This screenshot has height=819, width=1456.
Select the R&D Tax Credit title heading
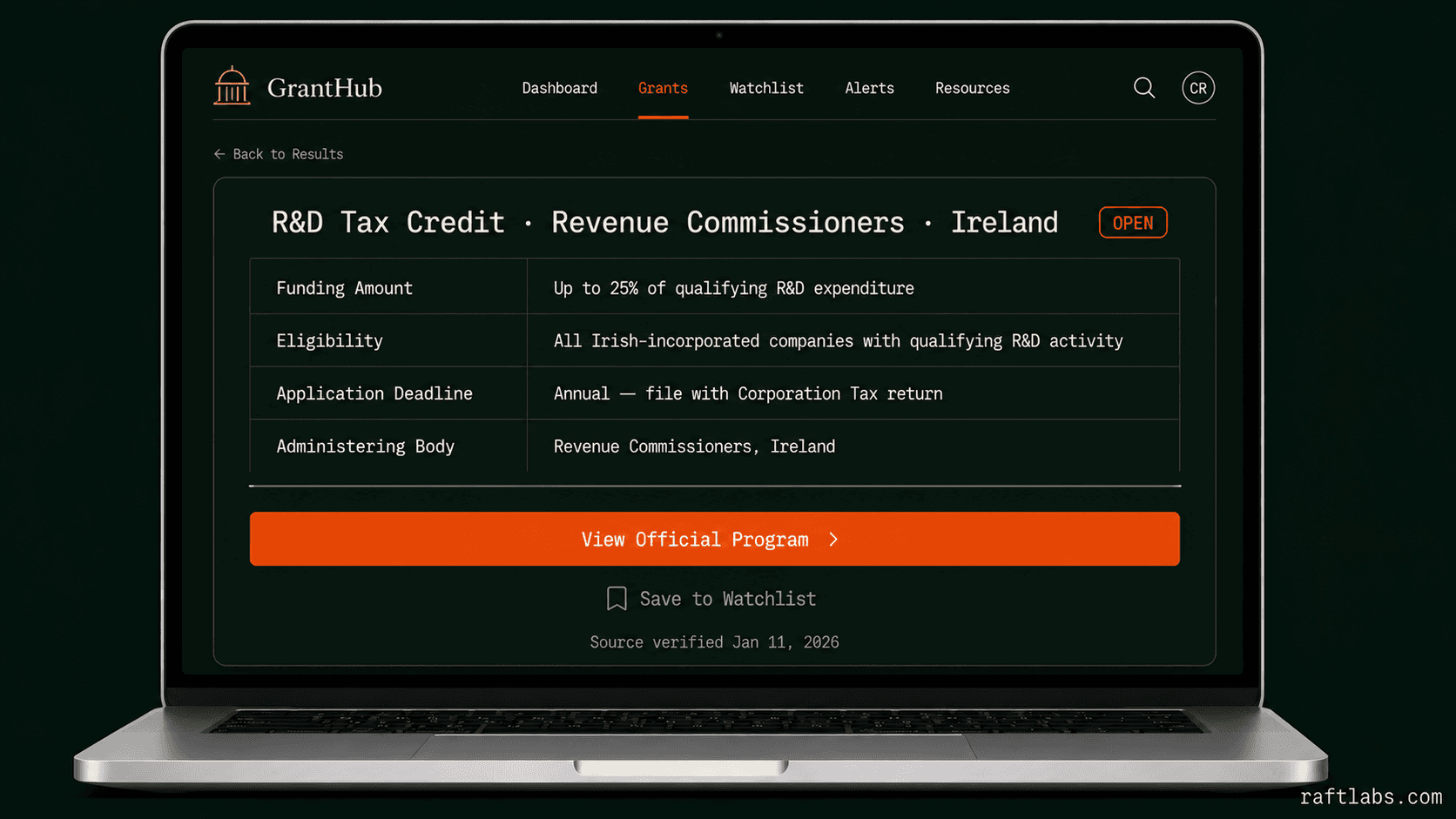point(664,223)
